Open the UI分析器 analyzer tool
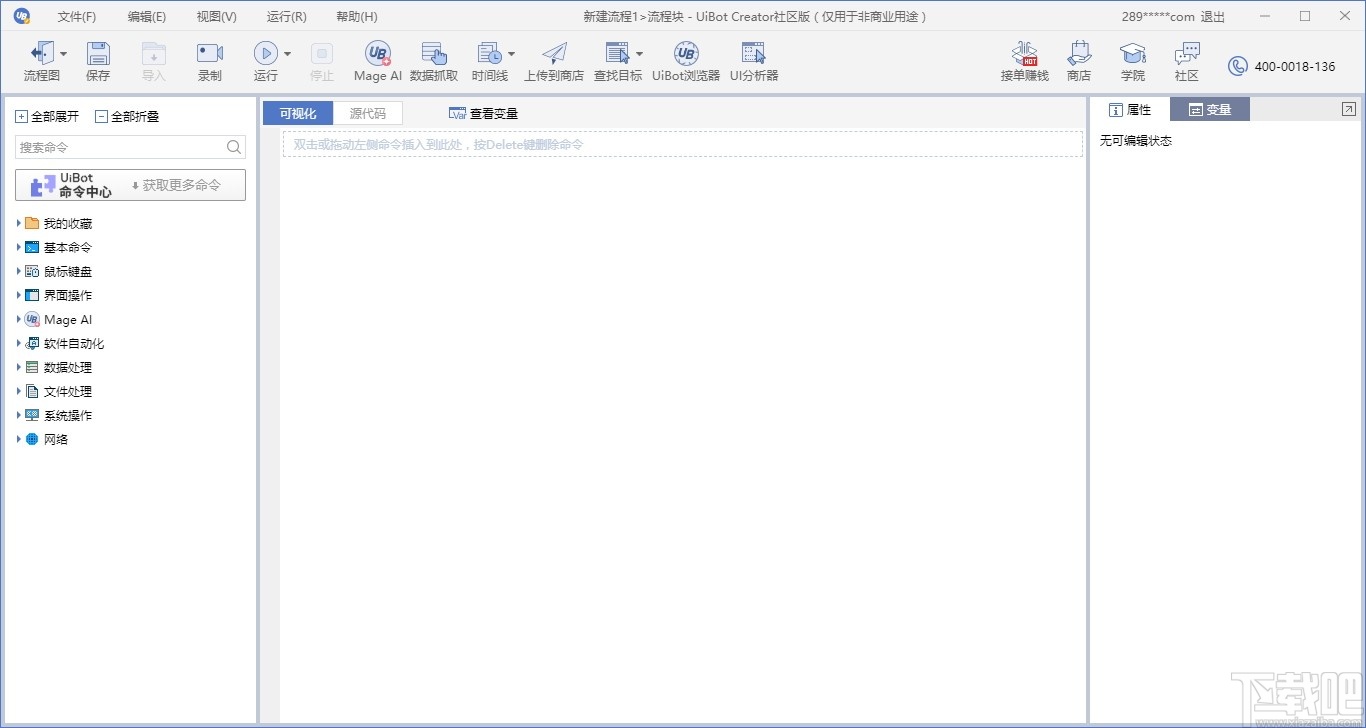The width and height of the screenshot is (1366, 728). pos(754,54)
